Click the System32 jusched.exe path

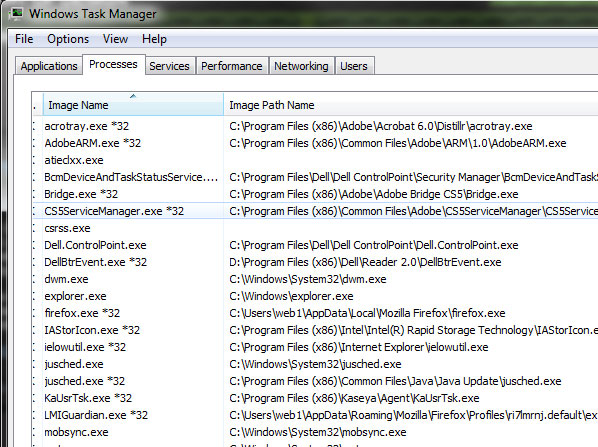pyautogui.click(x=315, y=364)
